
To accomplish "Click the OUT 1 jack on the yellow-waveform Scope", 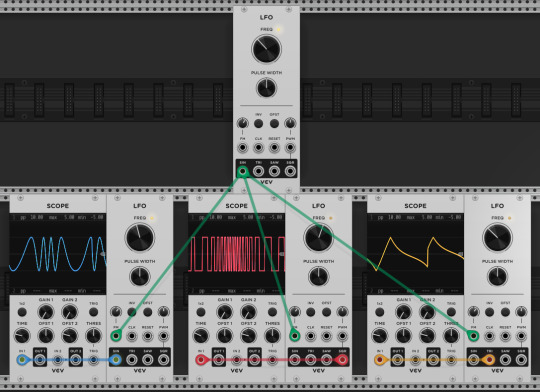I will coord(397,360).
